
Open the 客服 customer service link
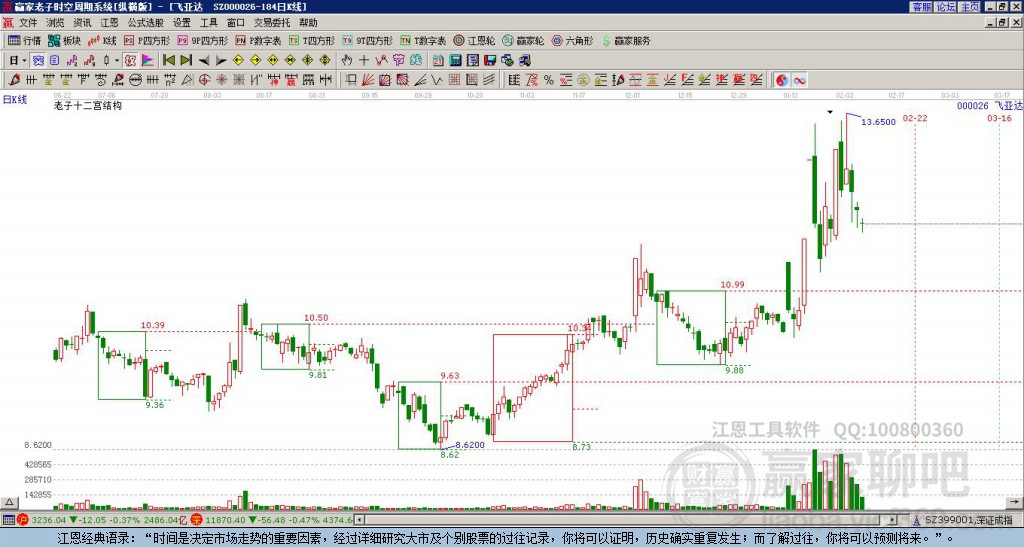tap(921, 7)
